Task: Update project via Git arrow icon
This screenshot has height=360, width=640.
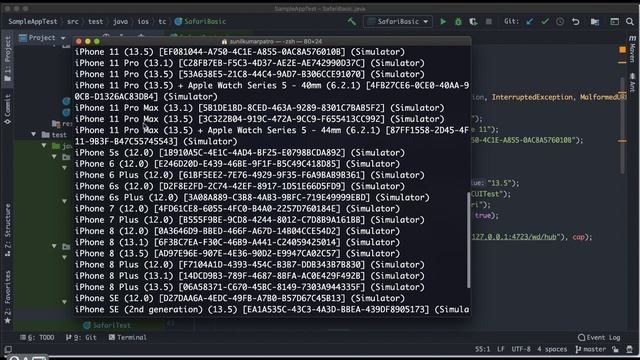Action: click(529, 22)
